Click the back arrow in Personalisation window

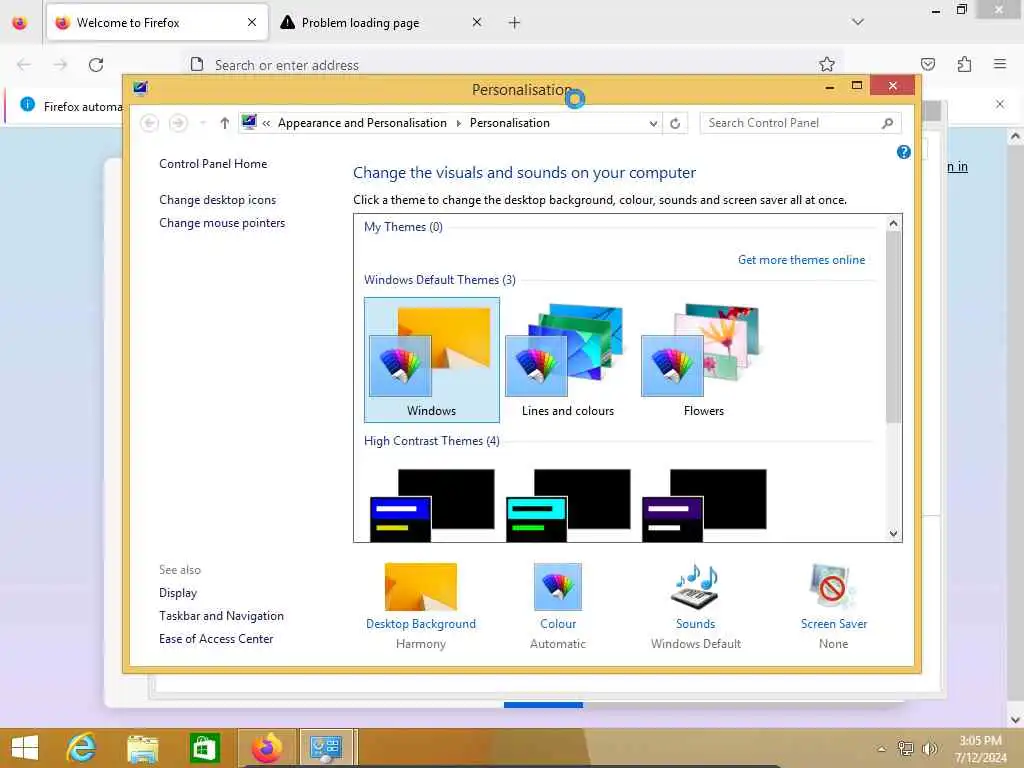pos(150,123)
